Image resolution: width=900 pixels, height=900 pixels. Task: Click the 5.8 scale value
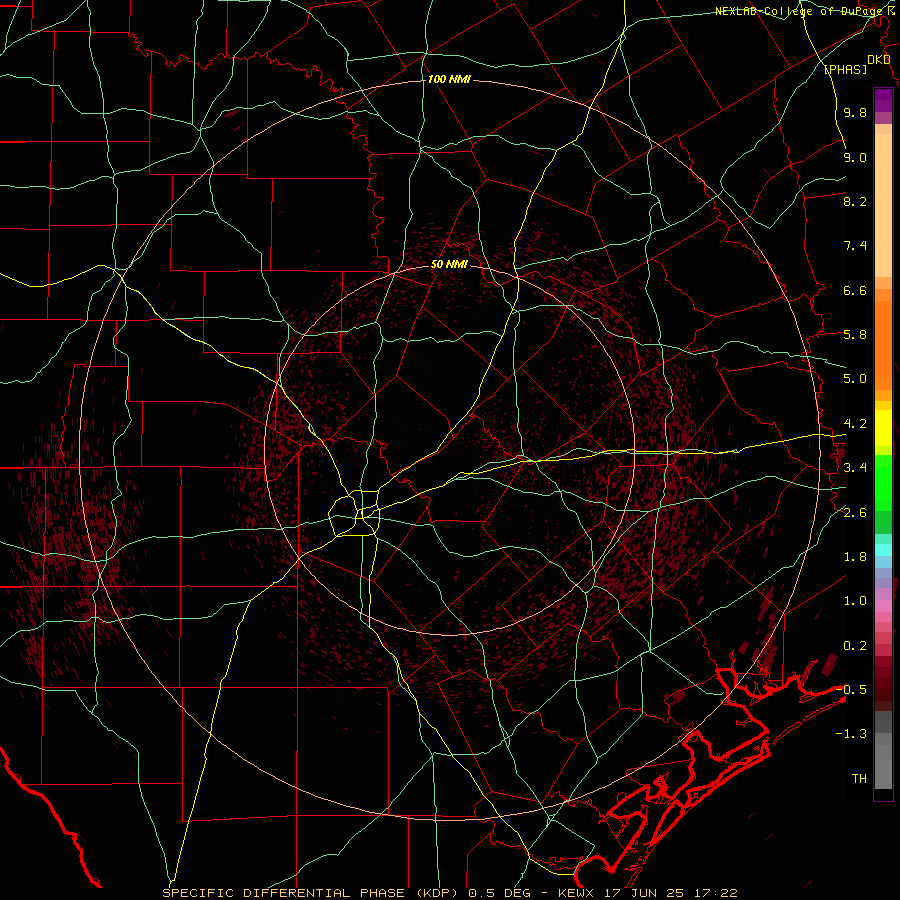click(855, 335)
